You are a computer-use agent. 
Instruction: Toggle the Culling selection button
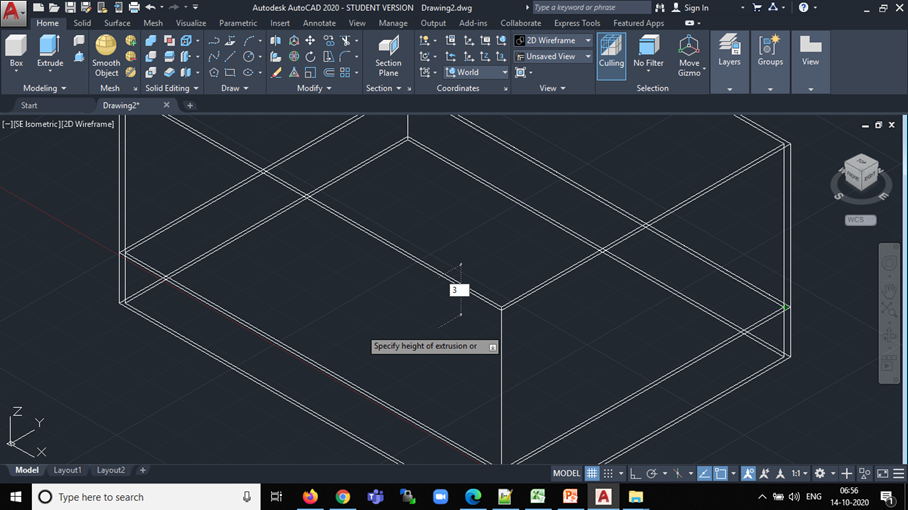[611, 56]
